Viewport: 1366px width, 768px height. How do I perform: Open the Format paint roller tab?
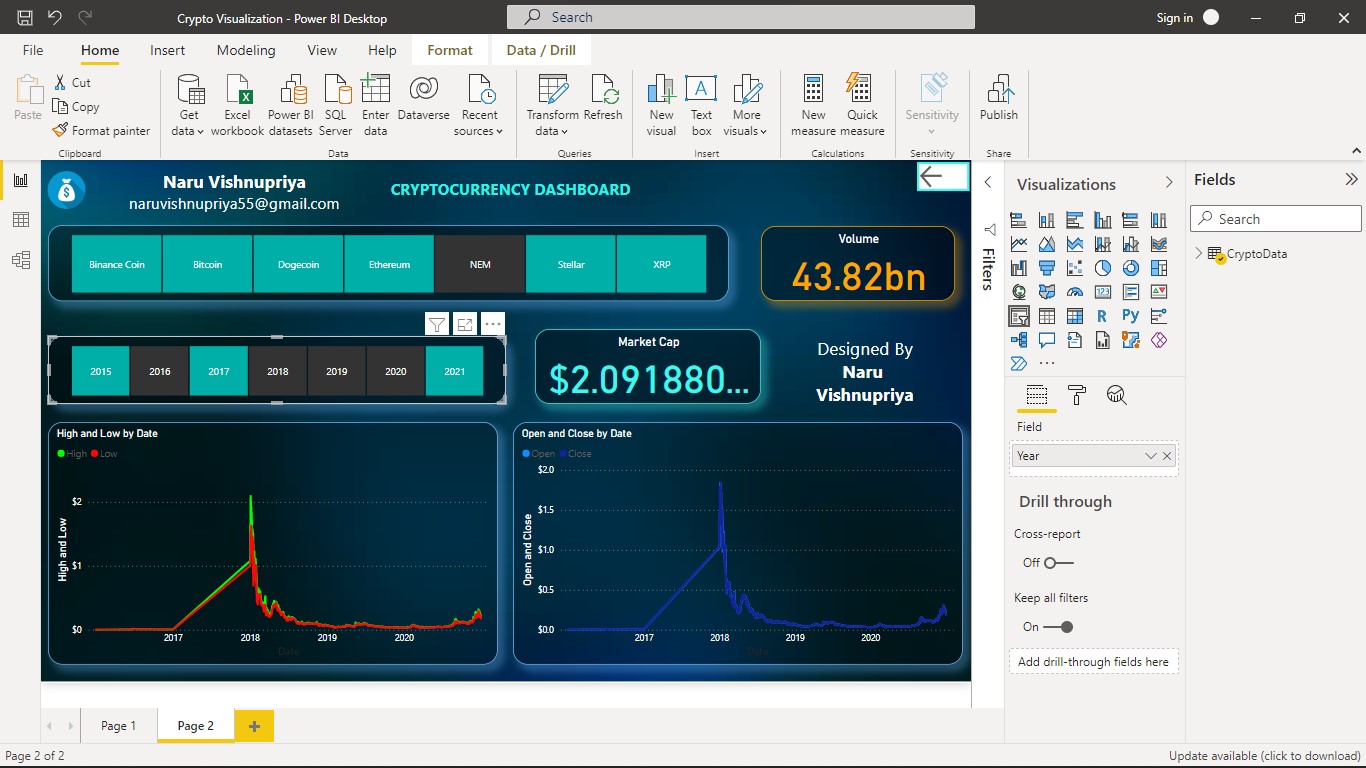tap(1077, 395)
